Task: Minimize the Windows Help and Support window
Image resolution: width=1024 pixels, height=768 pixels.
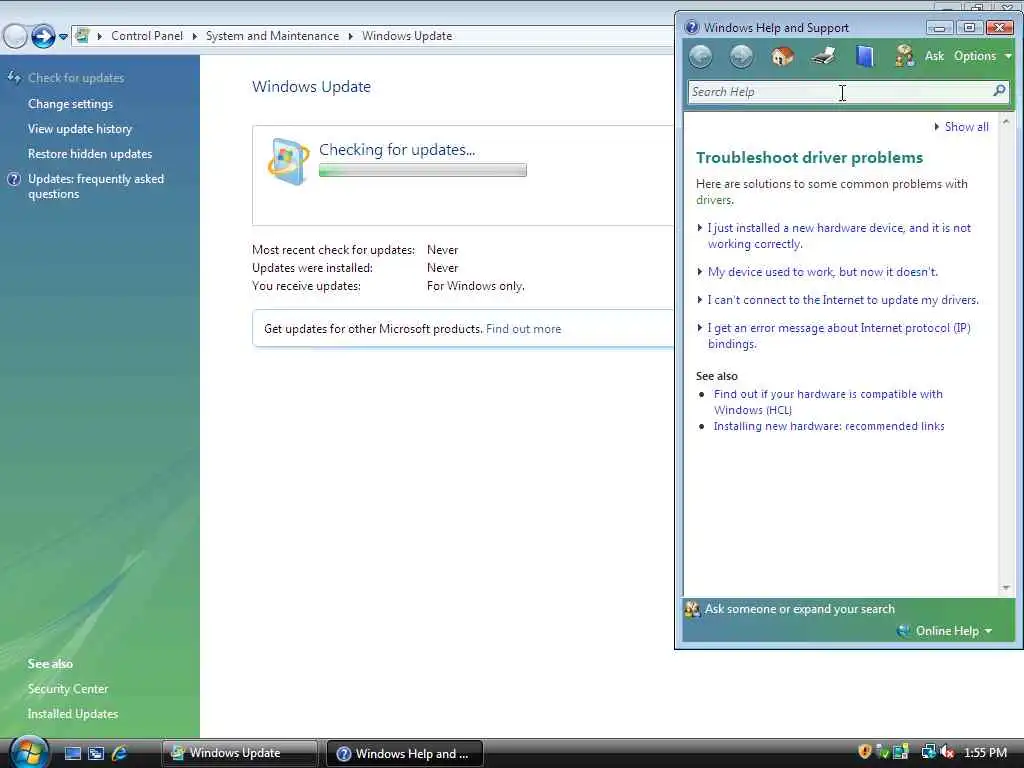Action: [x=939, y=27]
